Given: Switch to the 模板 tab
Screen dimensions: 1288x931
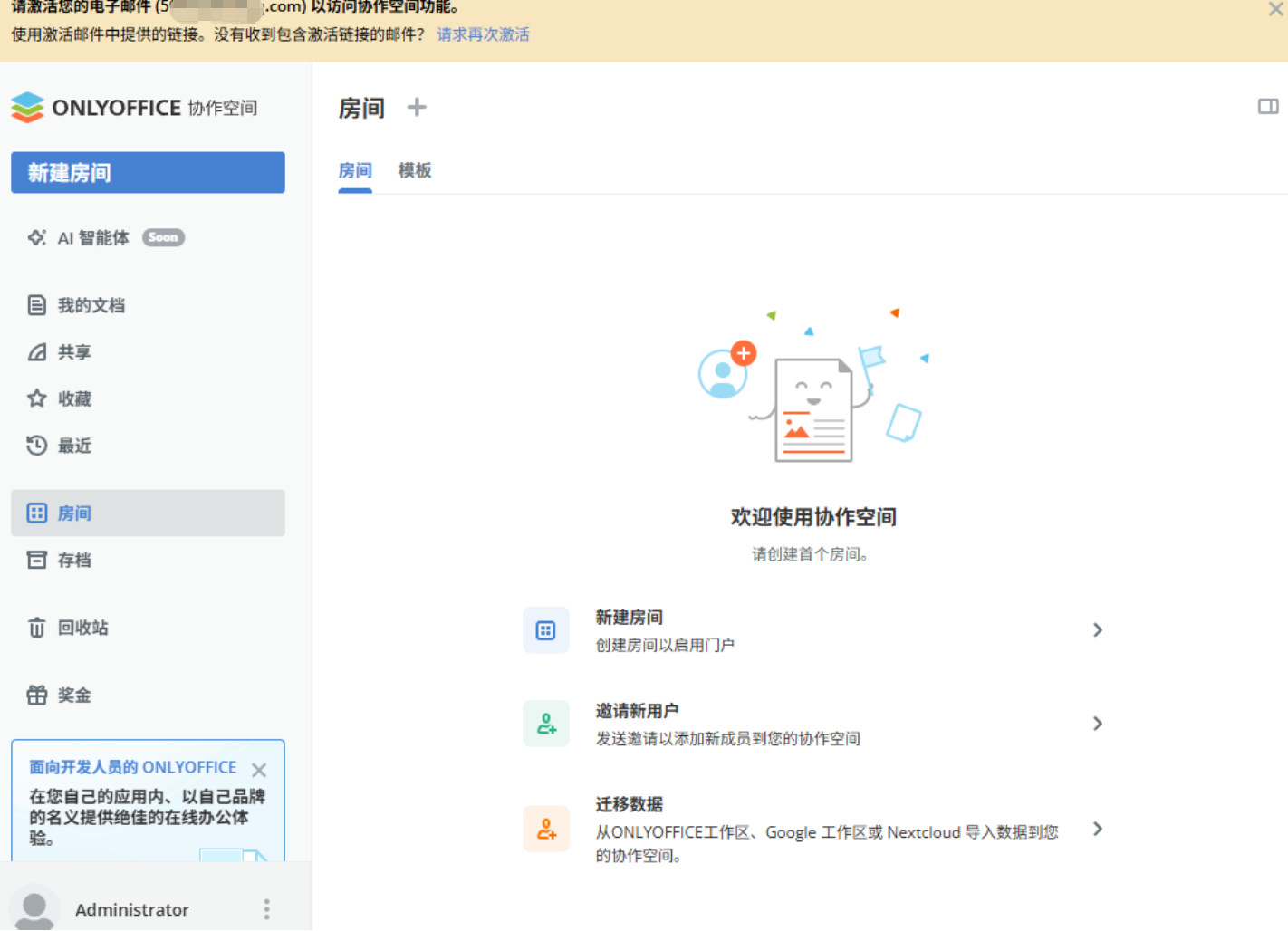Looking at the screenshot, I should point(415,170).
